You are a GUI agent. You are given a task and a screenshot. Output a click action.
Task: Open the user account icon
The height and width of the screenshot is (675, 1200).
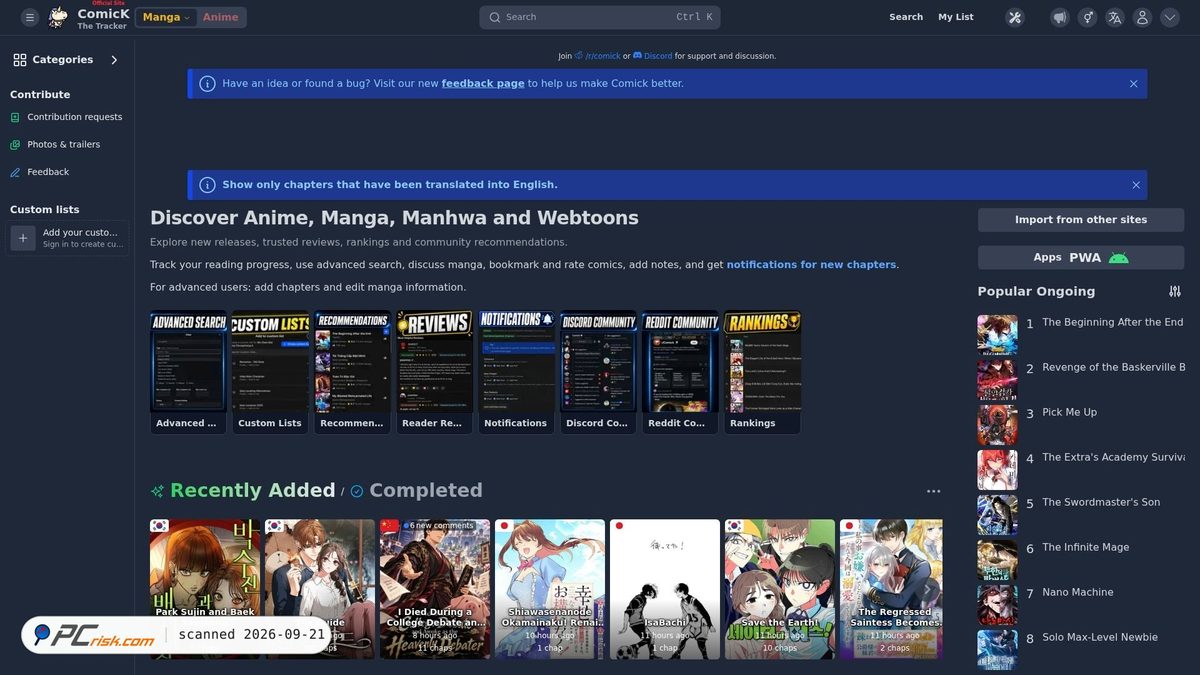tap(1142, 17)
